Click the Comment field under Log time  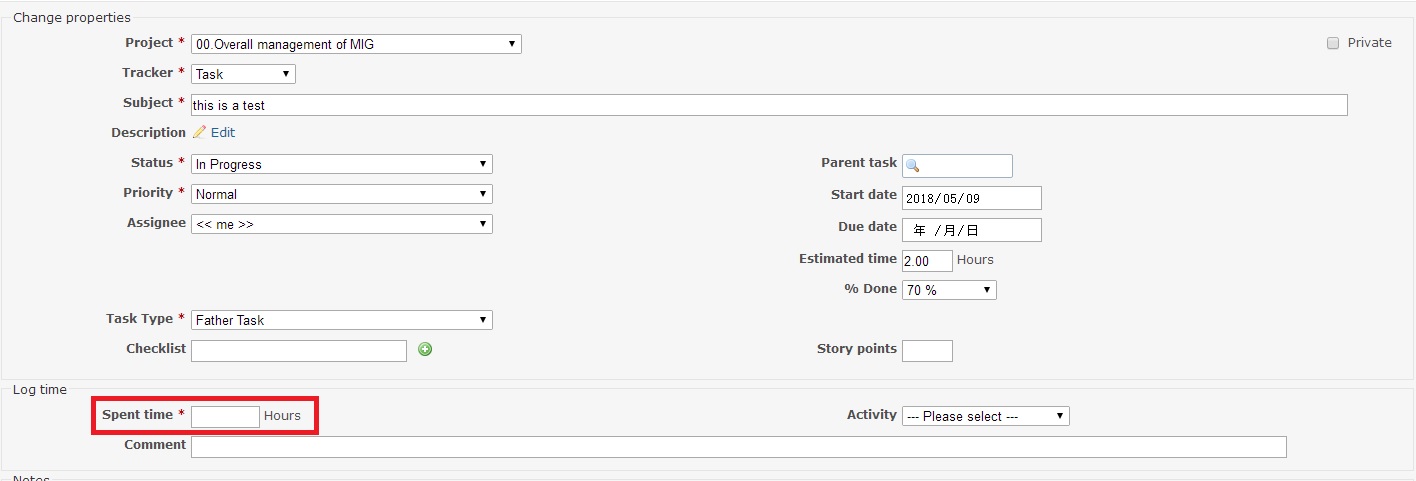739,446
